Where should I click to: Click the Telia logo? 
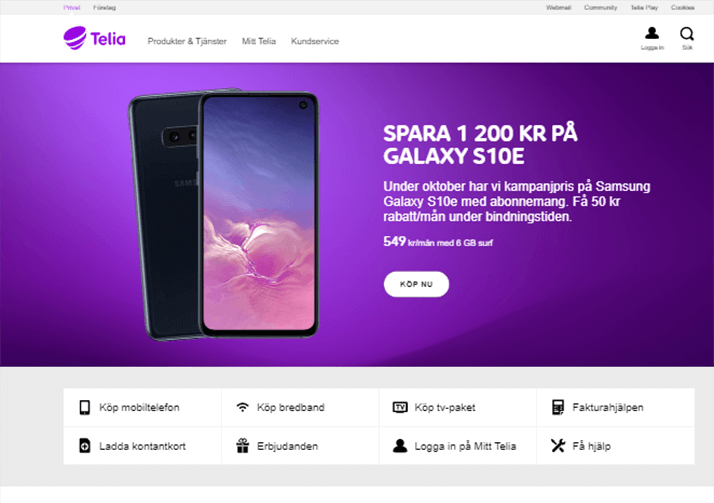pos(94,38)
